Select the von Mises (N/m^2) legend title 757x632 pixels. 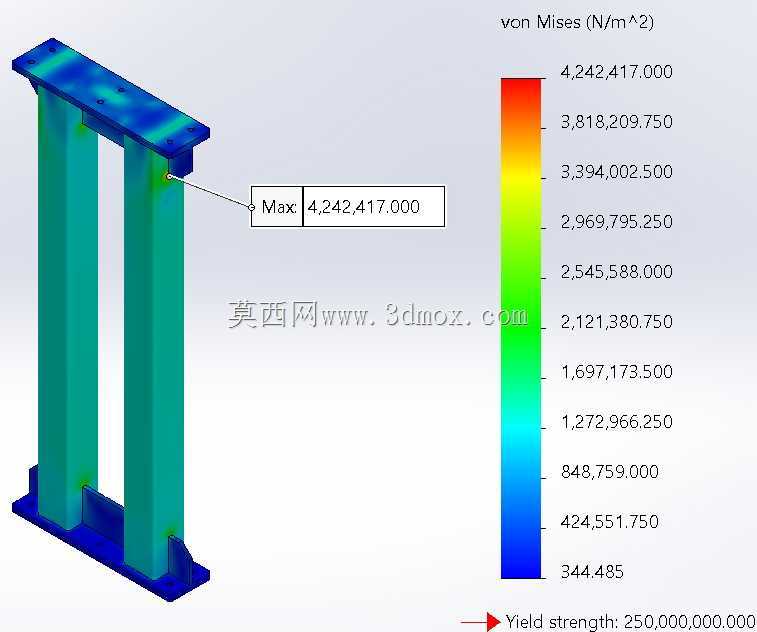point(577,22)
